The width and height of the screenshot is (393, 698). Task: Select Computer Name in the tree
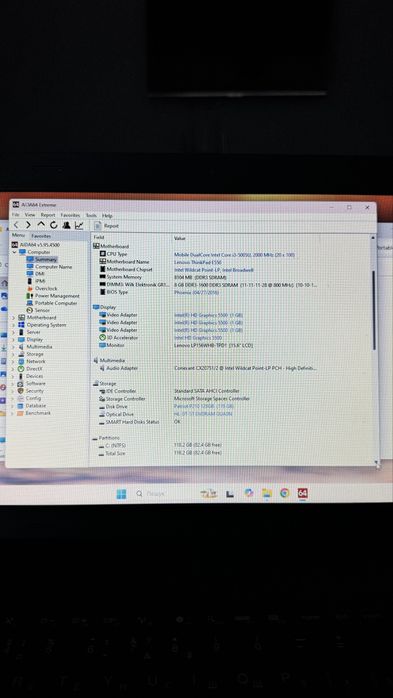(x=53, y=267)
